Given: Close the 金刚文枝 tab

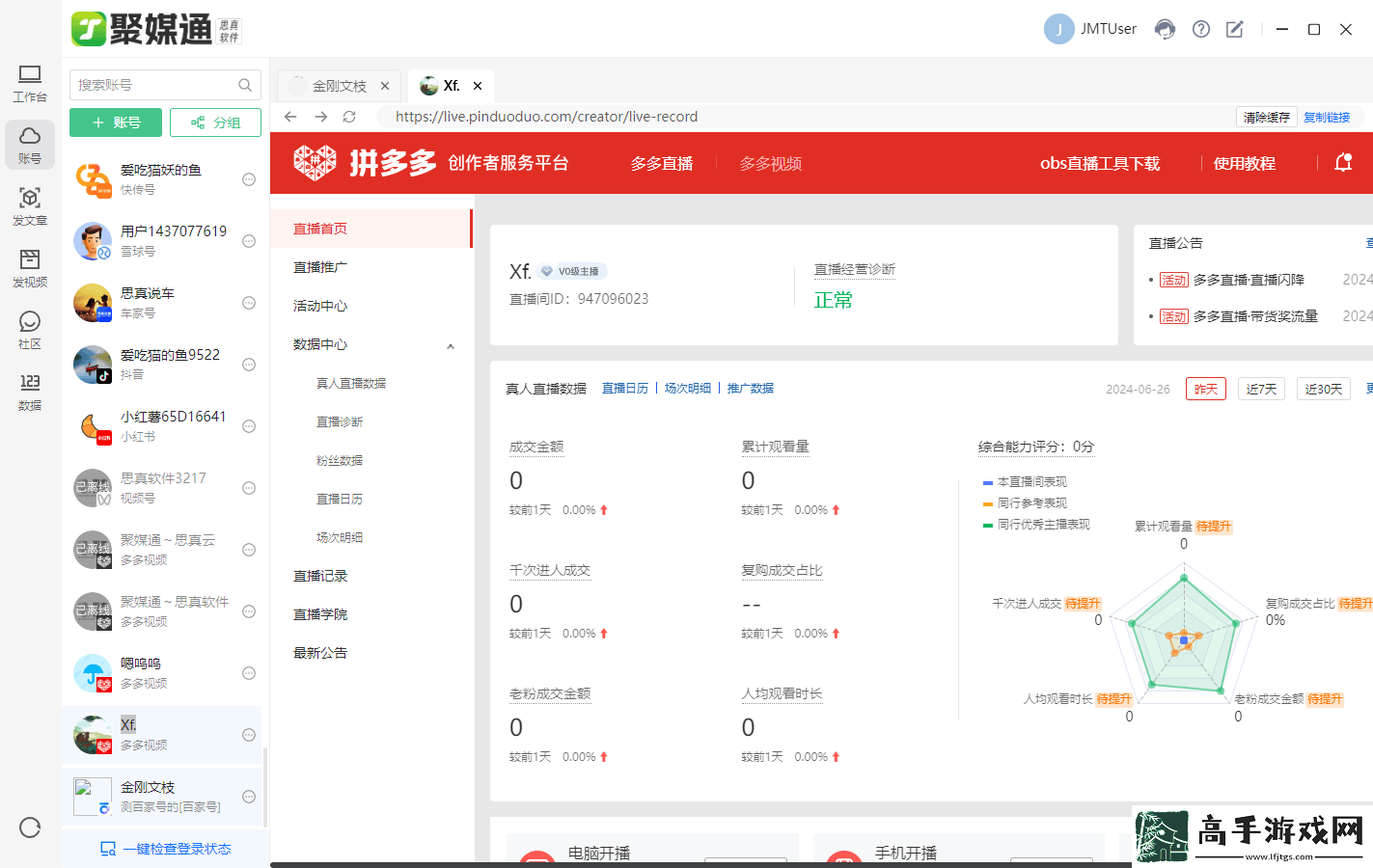Looking at the screenshot, I should pyautogui.click(x=385, y=86).
